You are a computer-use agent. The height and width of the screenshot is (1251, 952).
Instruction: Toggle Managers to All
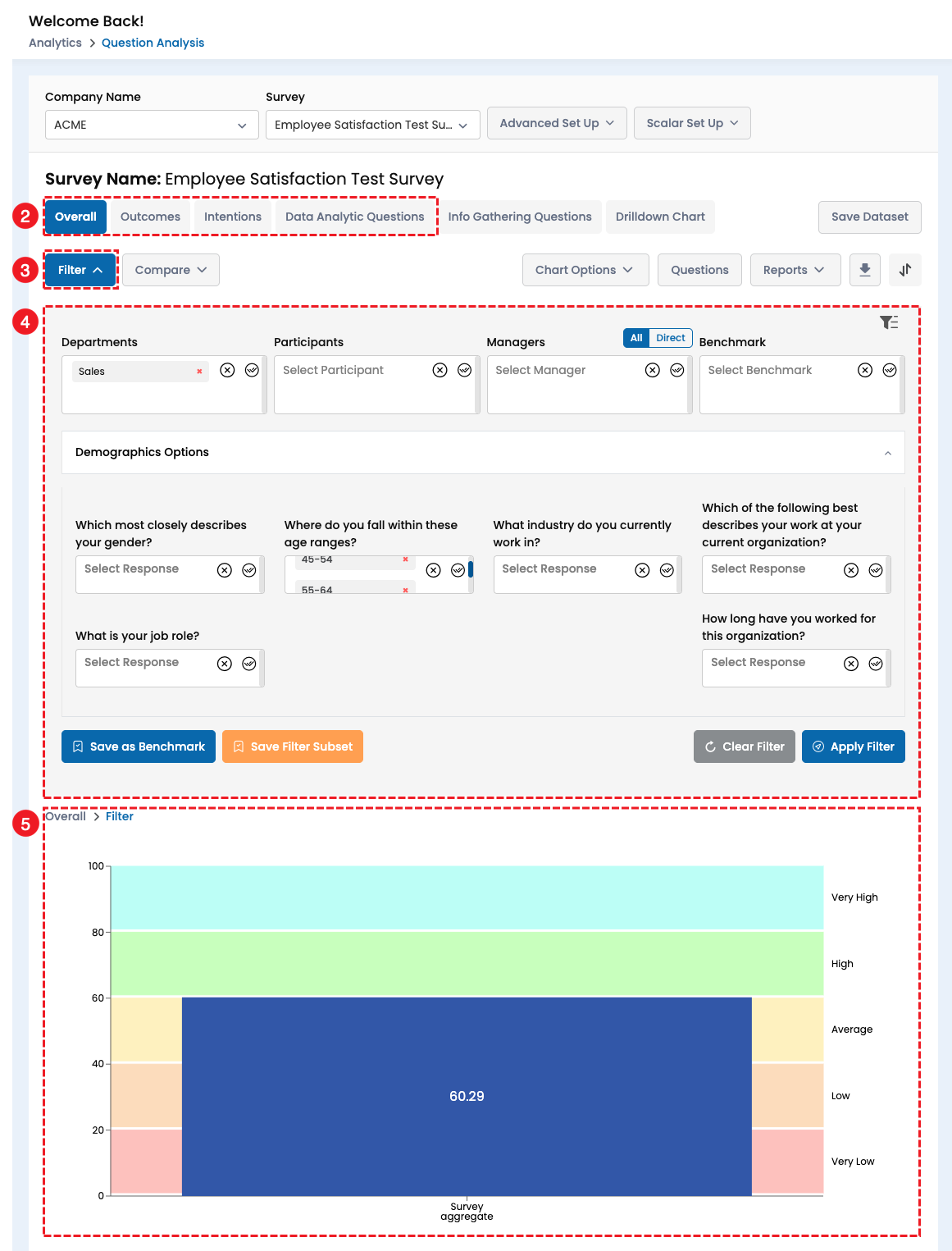[636, 338]
